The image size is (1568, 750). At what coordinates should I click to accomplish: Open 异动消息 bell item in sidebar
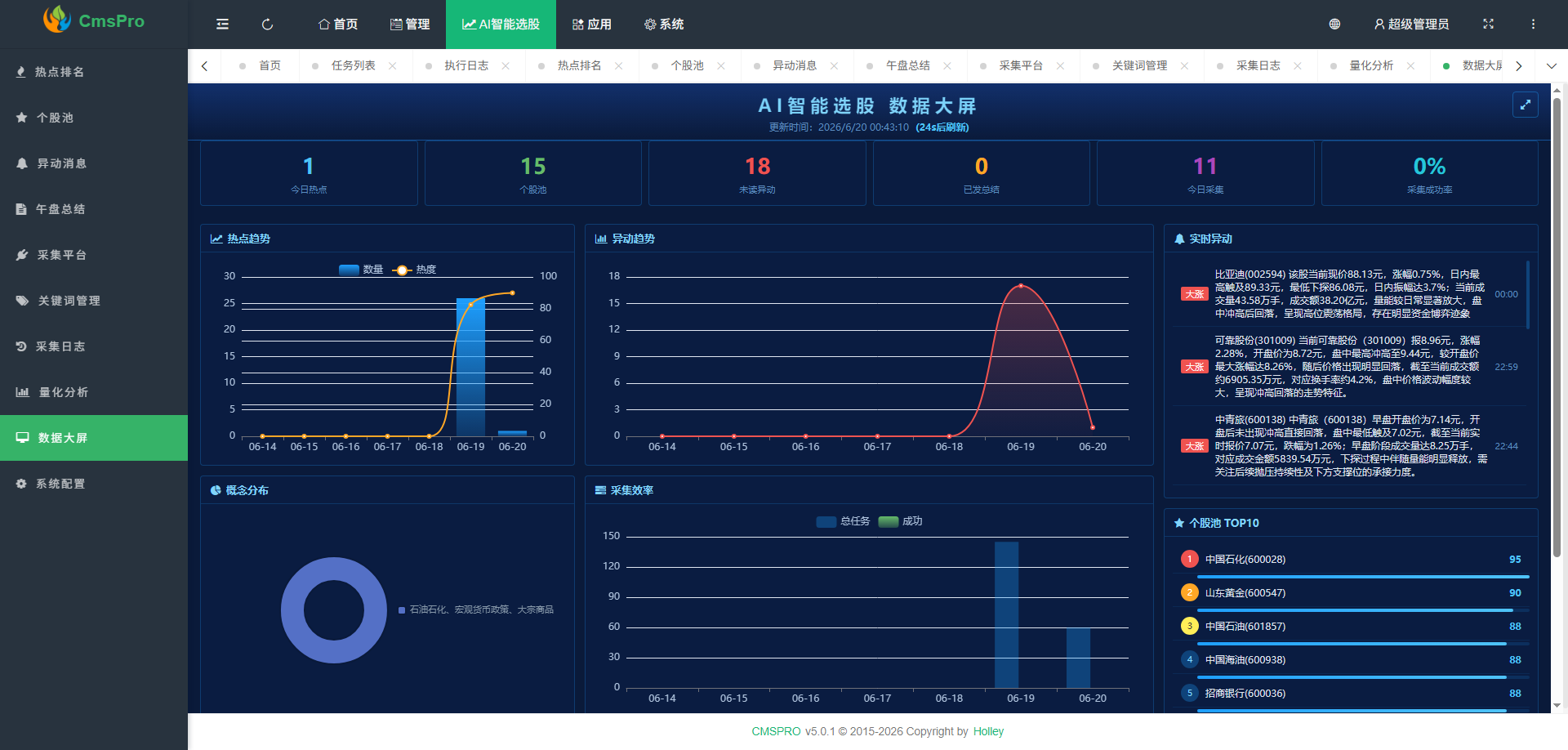click(94, 163)
